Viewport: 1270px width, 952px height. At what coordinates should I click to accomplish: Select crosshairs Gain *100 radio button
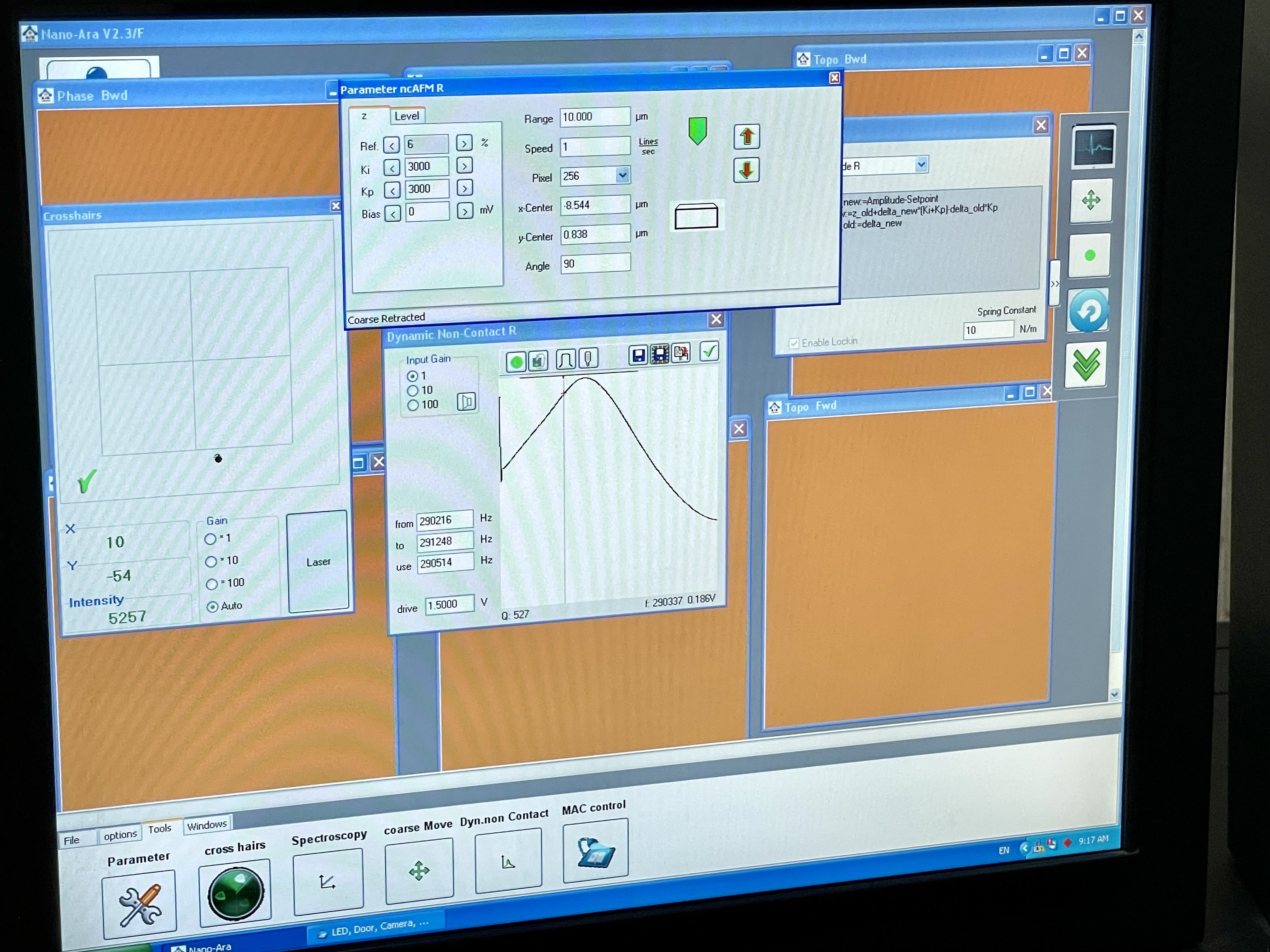click(212, 584)
